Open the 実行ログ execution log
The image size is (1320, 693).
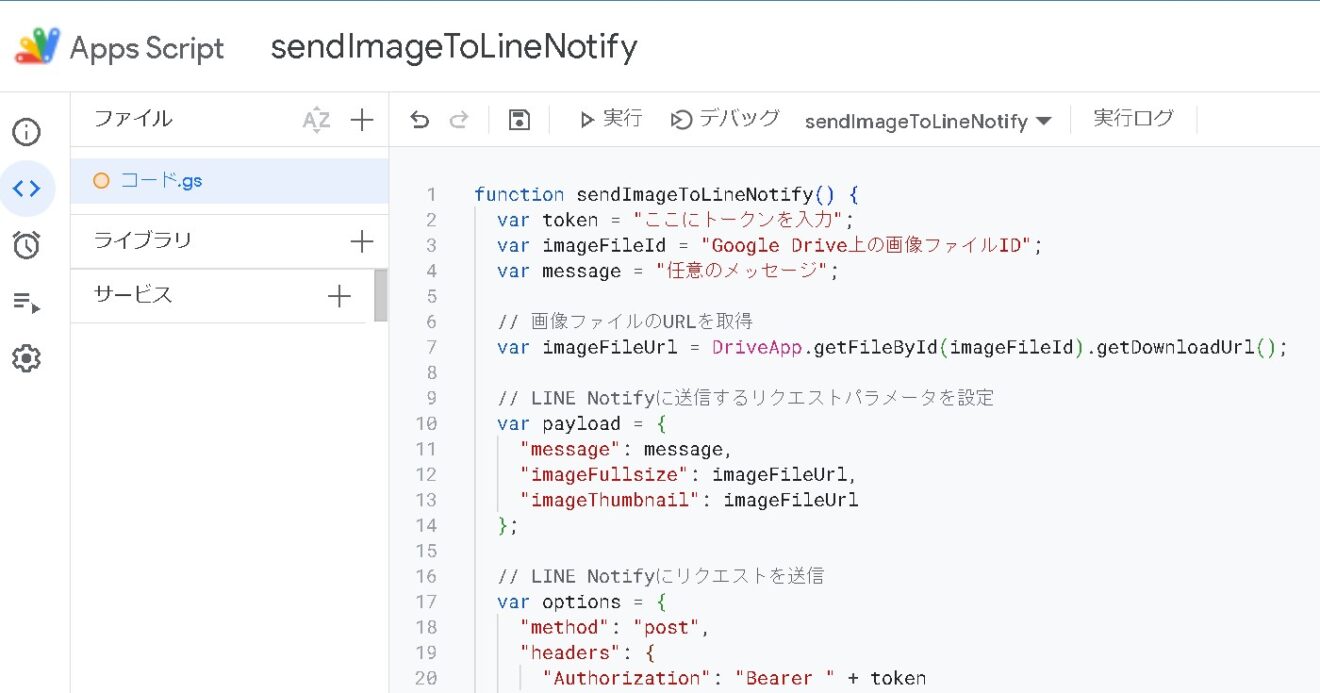(1134, 119)
